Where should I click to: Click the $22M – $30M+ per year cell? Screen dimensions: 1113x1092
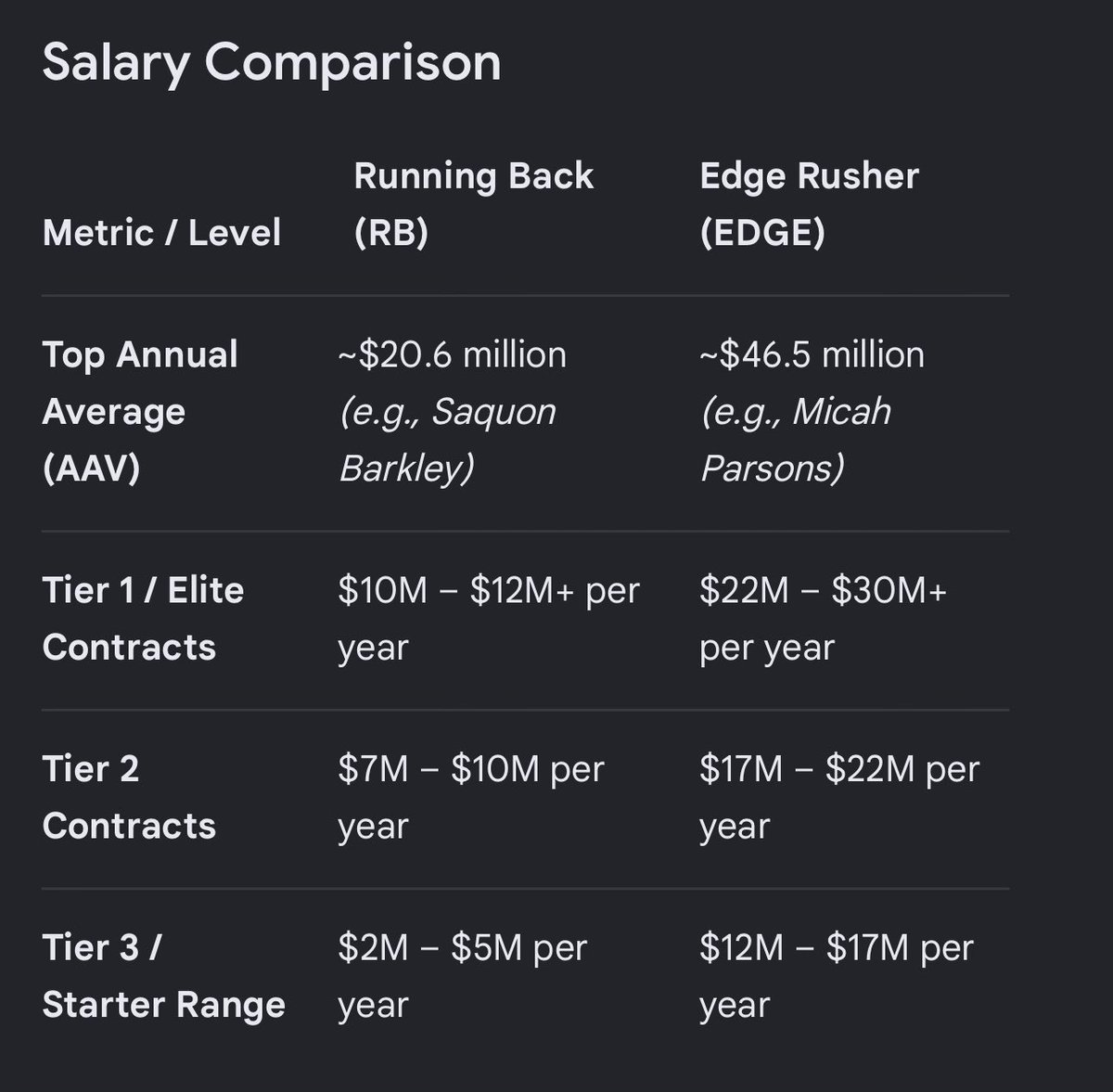823,618
